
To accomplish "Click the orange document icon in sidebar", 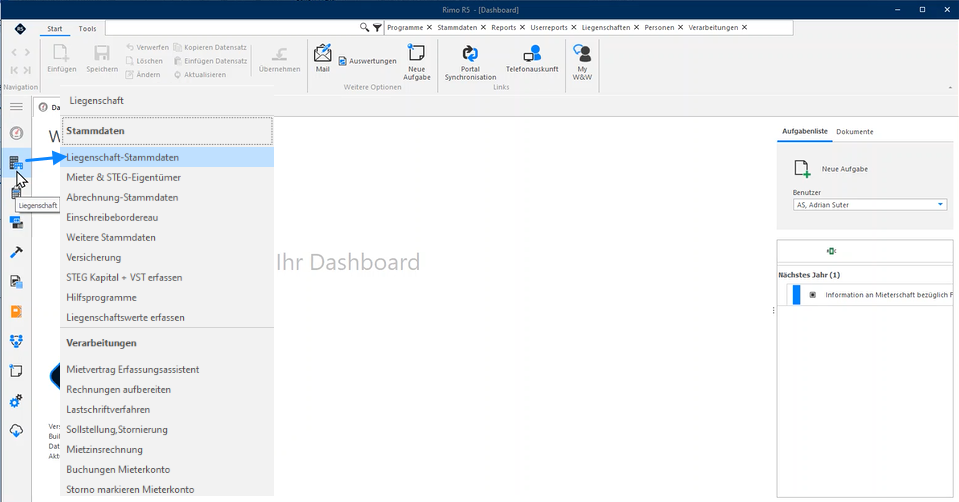I will pos(17,311).
